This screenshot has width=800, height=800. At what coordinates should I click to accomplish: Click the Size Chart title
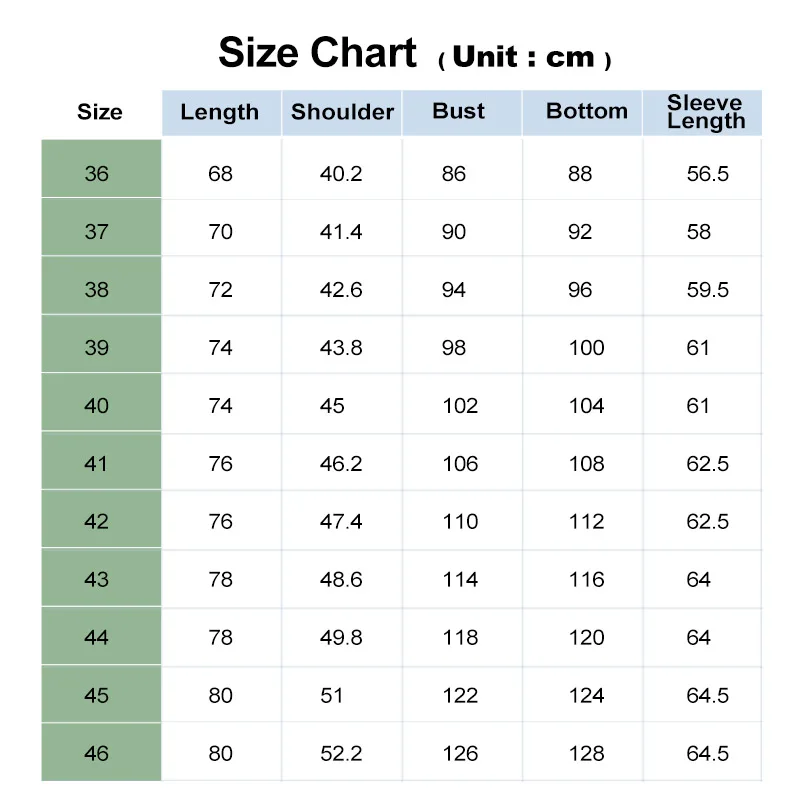[x=317, y=52]
